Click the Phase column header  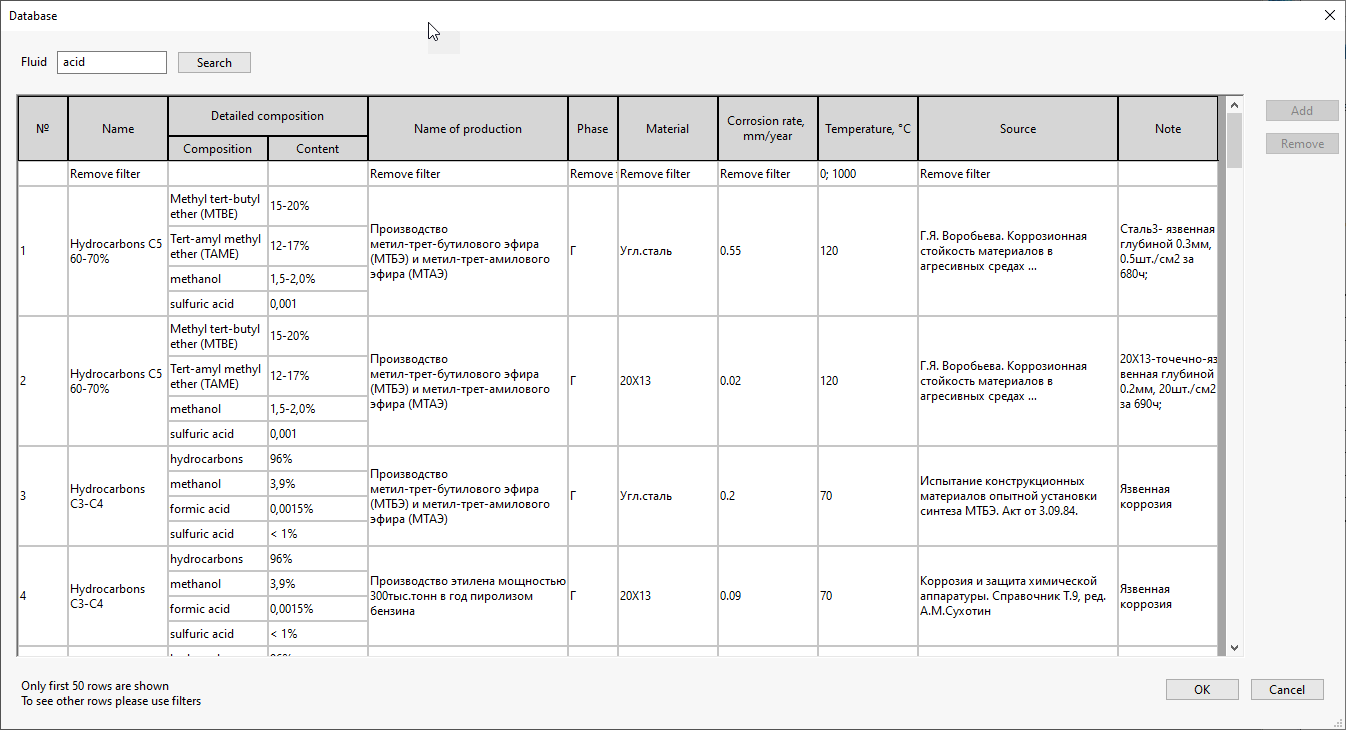point(592,129)
